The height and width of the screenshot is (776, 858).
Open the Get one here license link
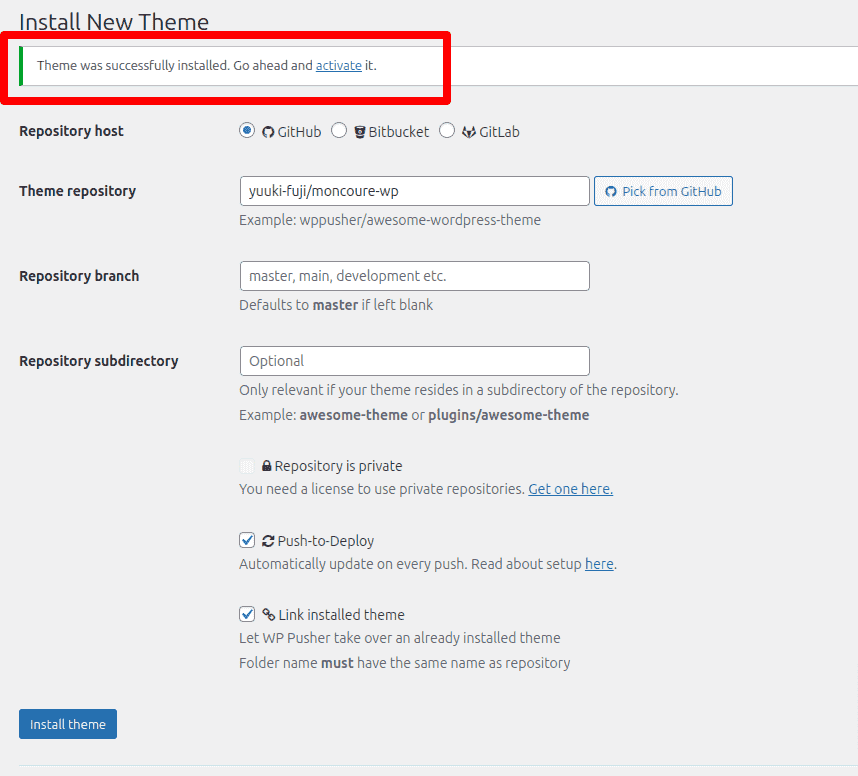[570, 489]
